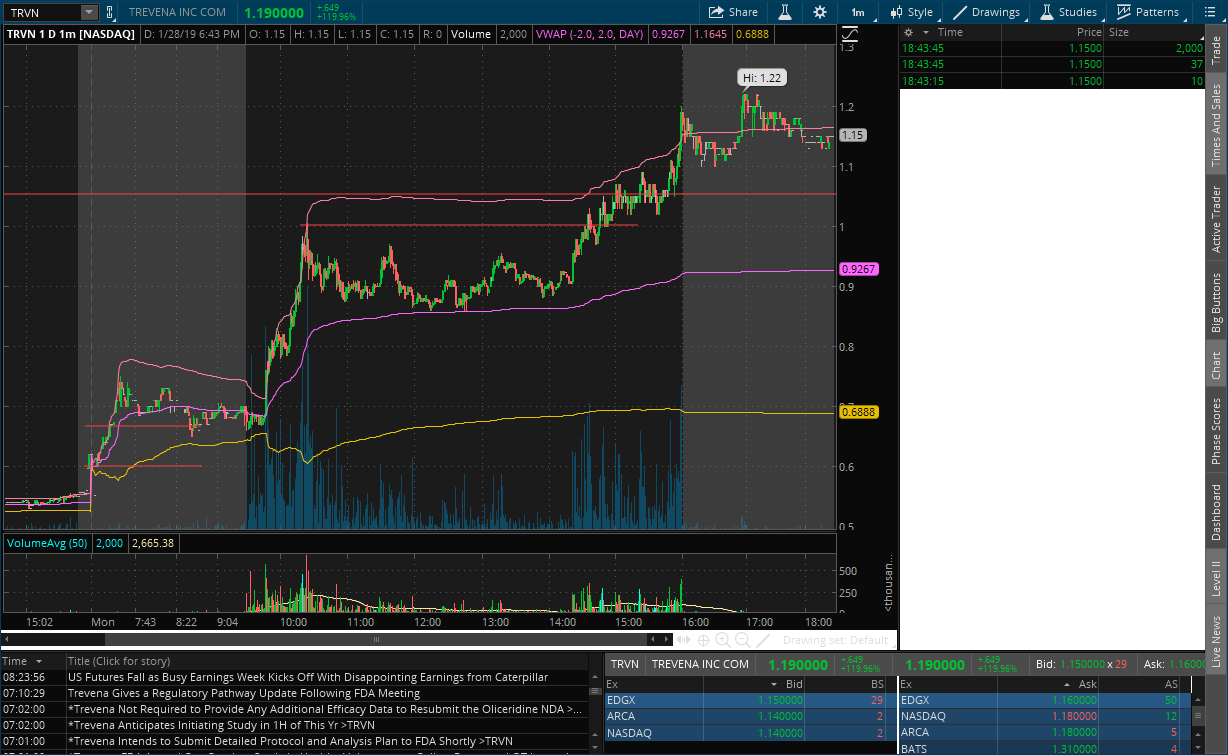Open the Drawings menu
The width and height of the screenshot is (1228, 755).
(x=987, y=12)
